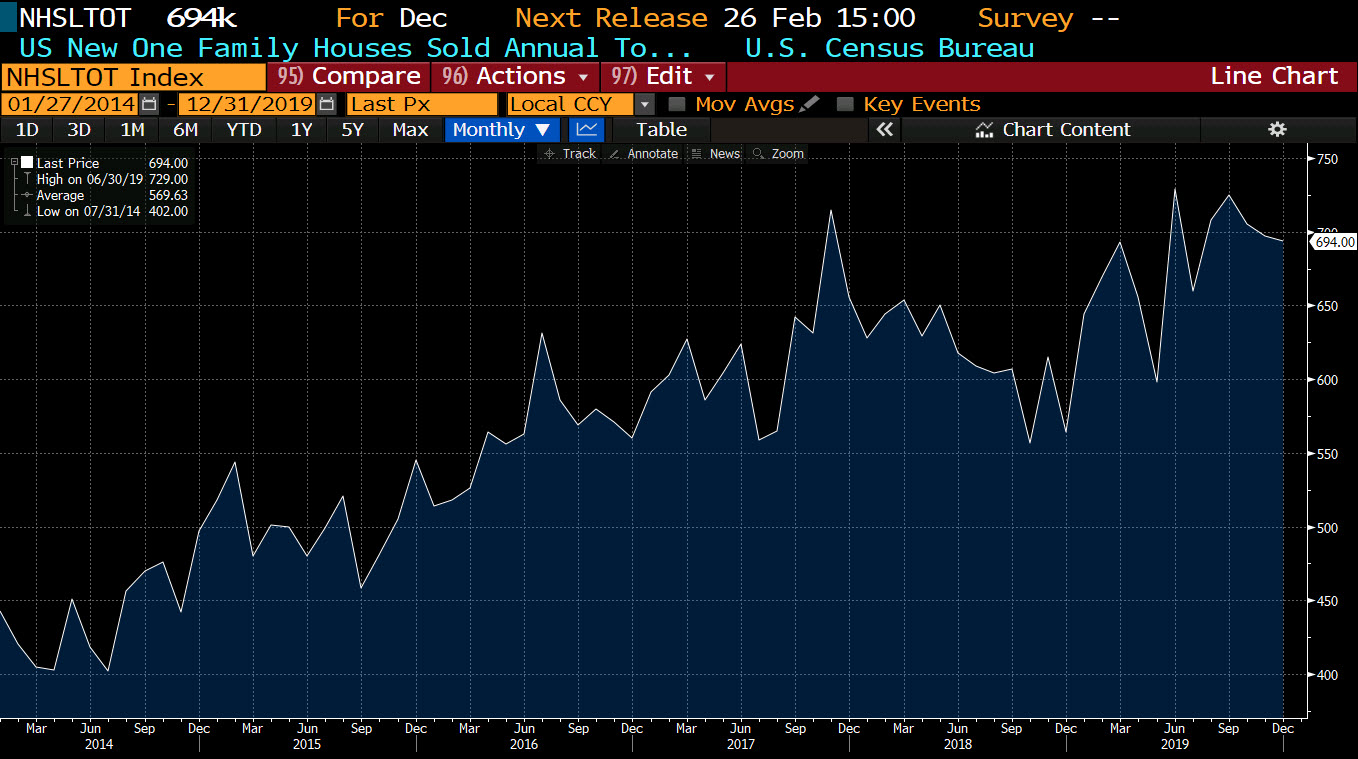Open the News overlay tool
This screenshot has height=759, width=1358.
[715, 154]
